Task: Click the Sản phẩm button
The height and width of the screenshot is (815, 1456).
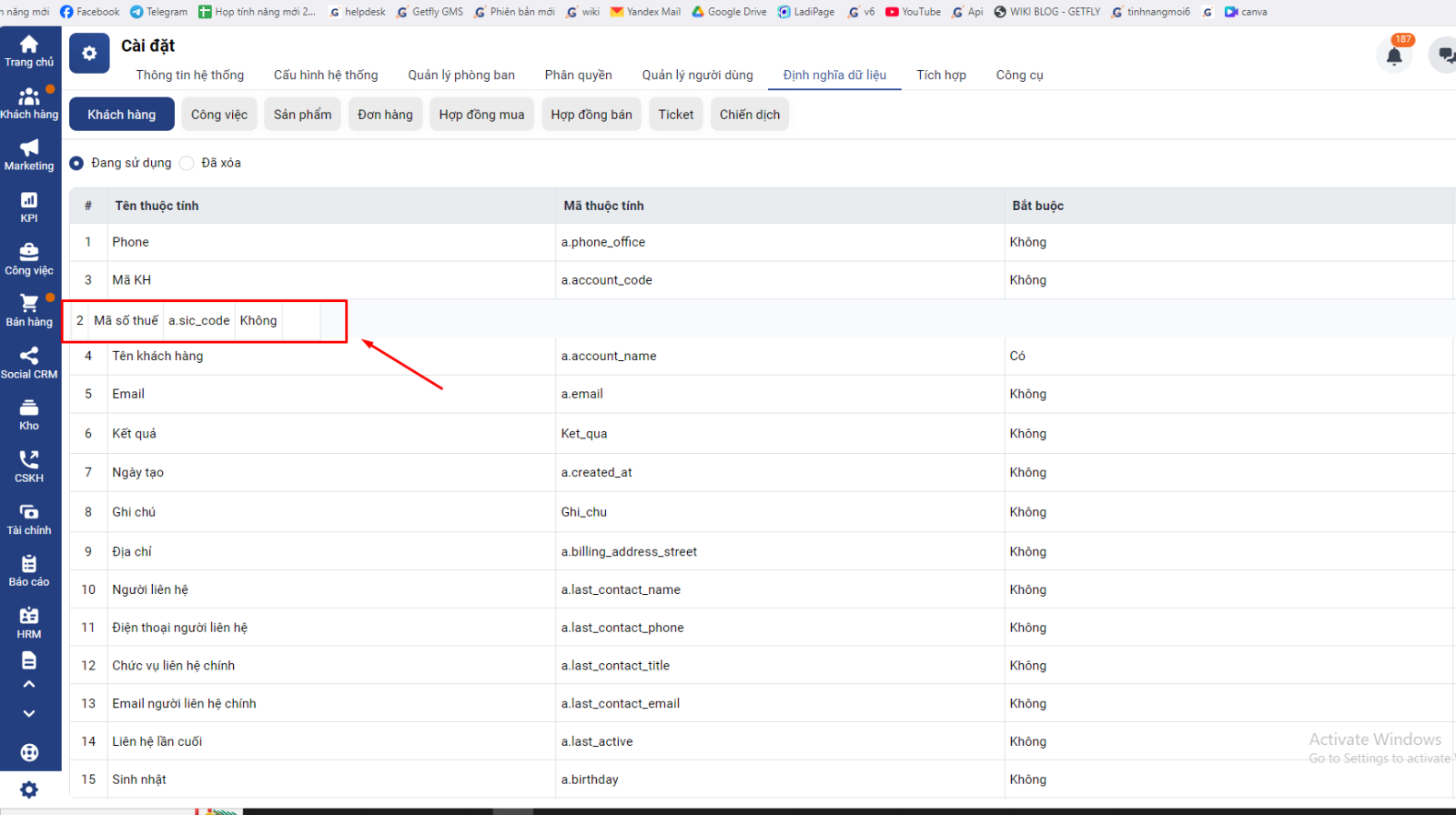Action: tap(302, 115)
